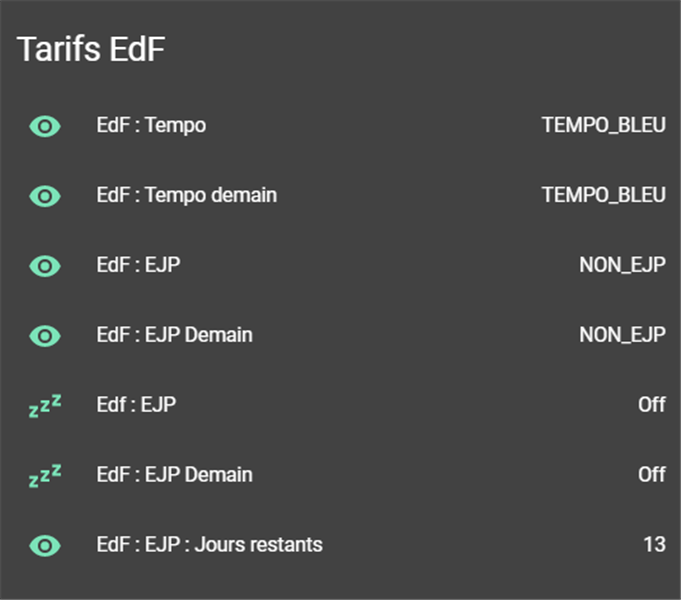Open the Edf : EJP Demain label showing Off
Viewport: 681px width, 600px height.
pyautogui.click(x=174, y=475)
